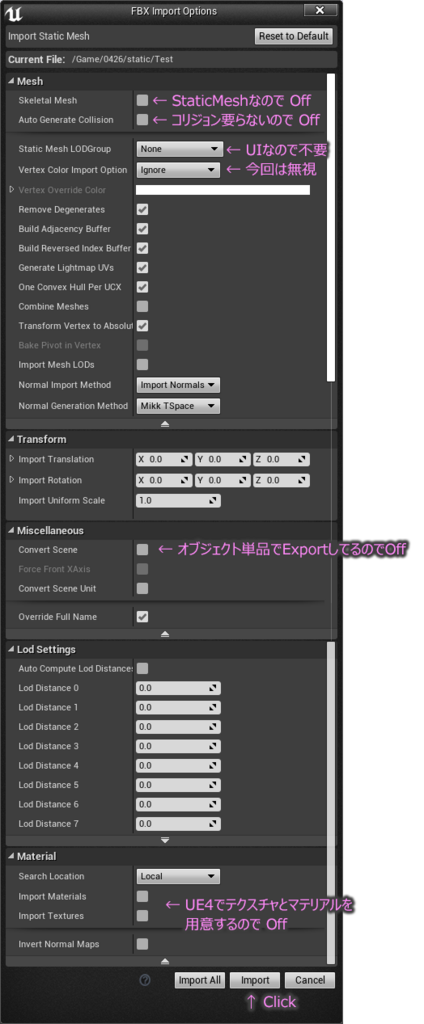
Task: Enable Auto Compute Lod Distances
Action: click(142, 669)
